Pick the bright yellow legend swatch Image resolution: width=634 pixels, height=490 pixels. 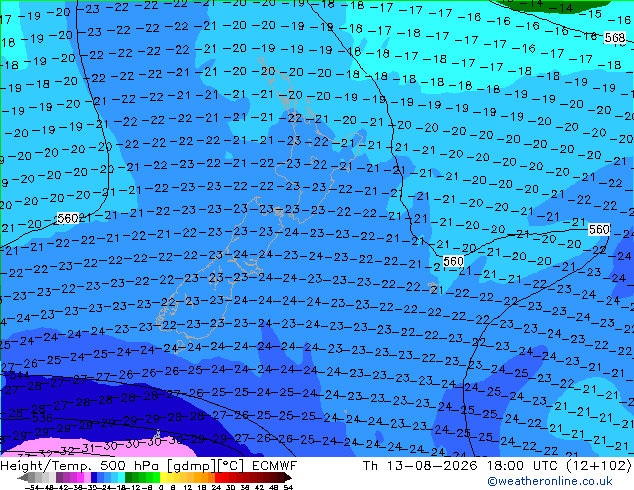tap(163, 477)
